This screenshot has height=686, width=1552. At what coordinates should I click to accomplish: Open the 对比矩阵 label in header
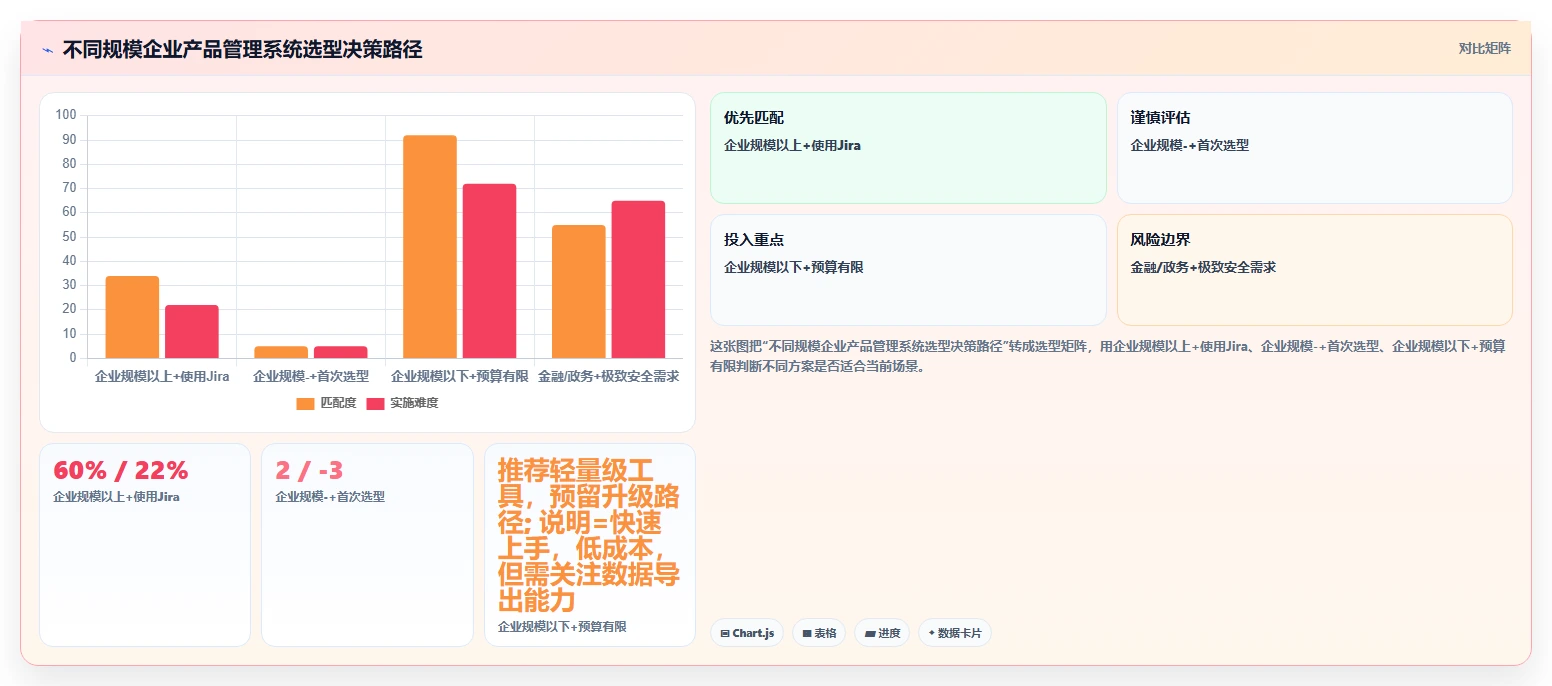tap(1484, 48)
